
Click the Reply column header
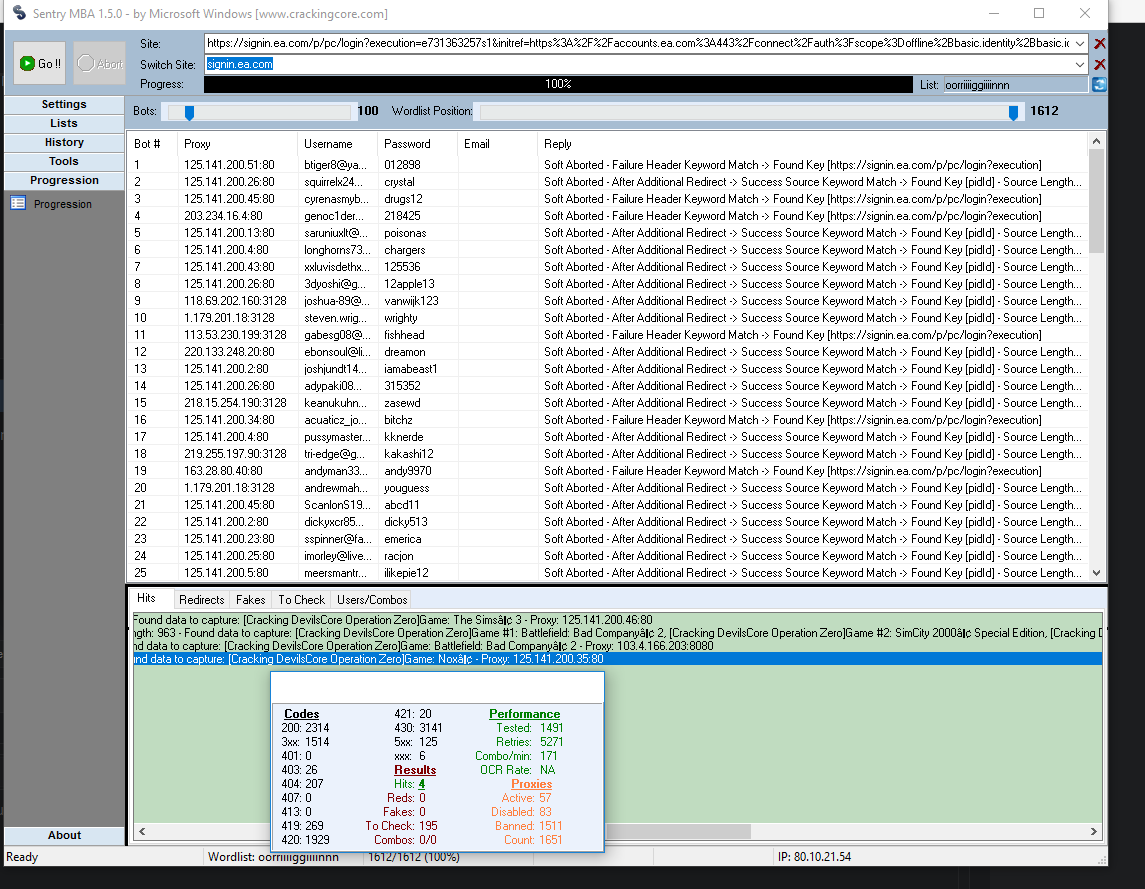click(813, 144)
